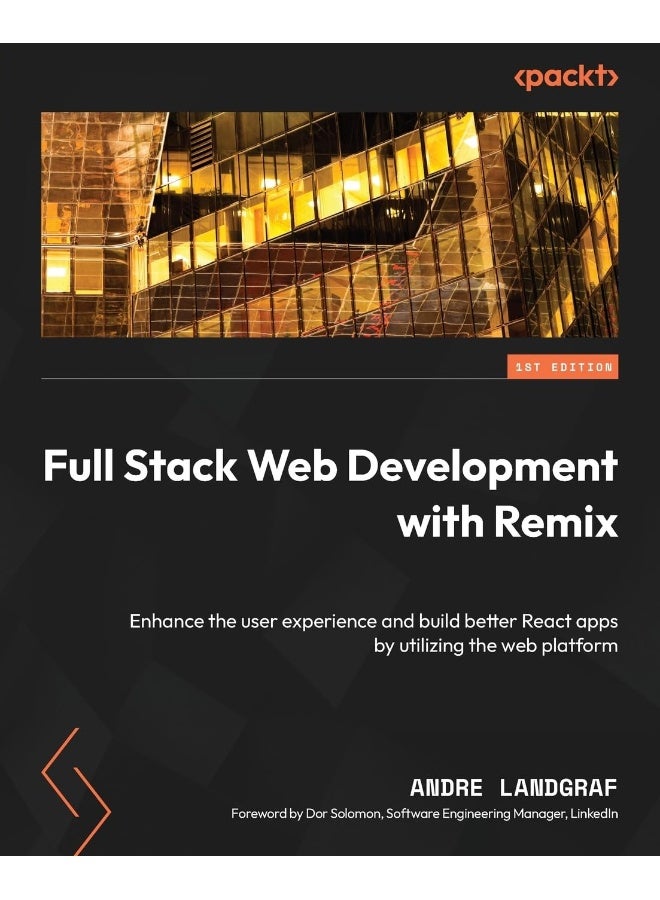Click the "Foreword by Dor Solomon" line

coord(425,813)
